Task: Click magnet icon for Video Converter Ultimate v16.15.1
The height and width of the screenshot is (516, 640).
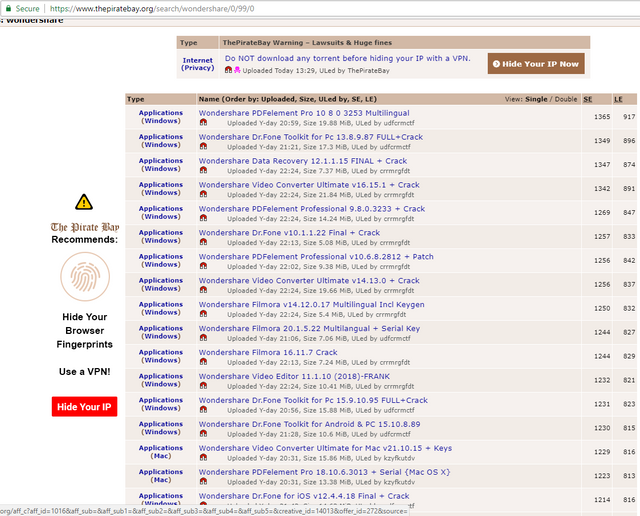Action: 203,194
